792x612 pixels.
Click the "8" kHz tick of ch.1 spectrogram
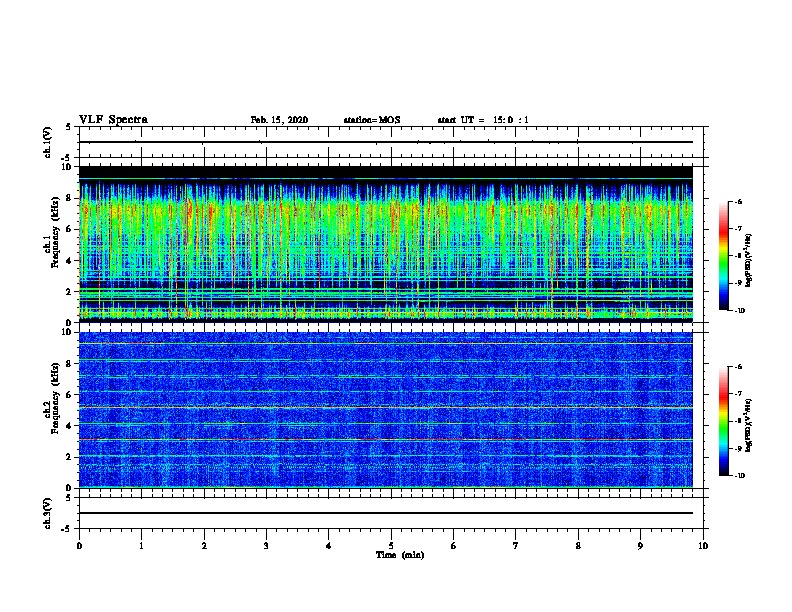coord(69,198)
